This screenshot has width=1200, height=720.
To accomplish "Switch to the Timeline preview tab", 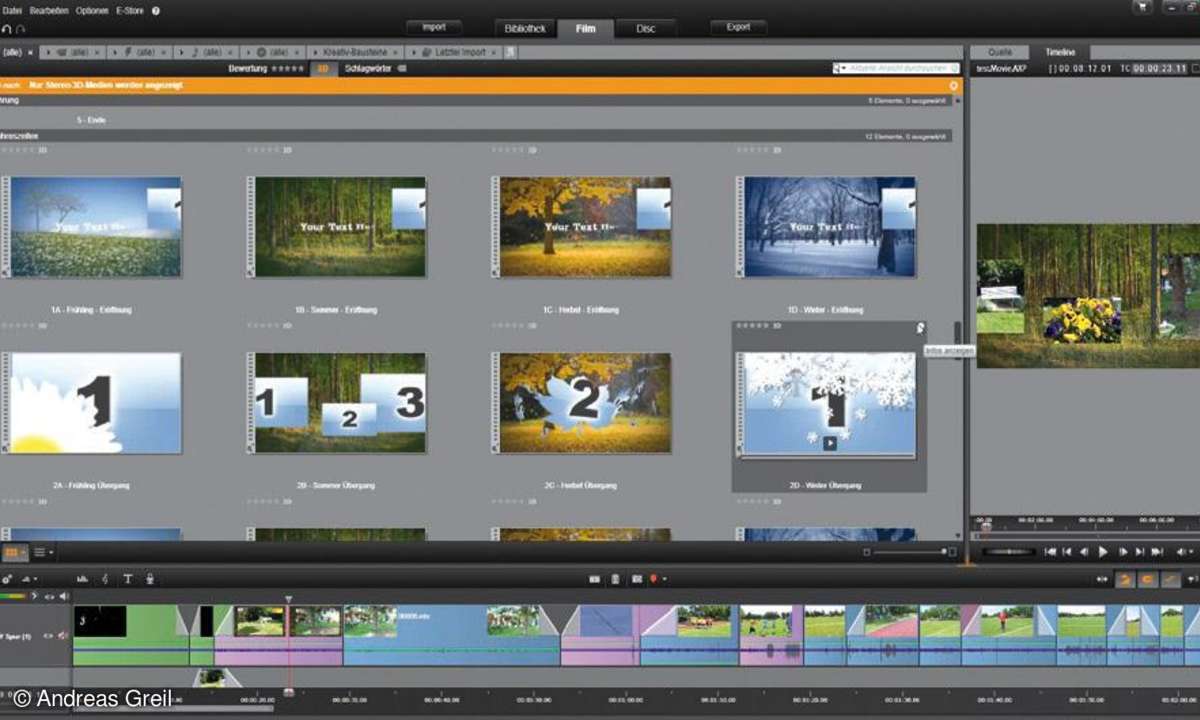I will click(x=1060, y=51).
